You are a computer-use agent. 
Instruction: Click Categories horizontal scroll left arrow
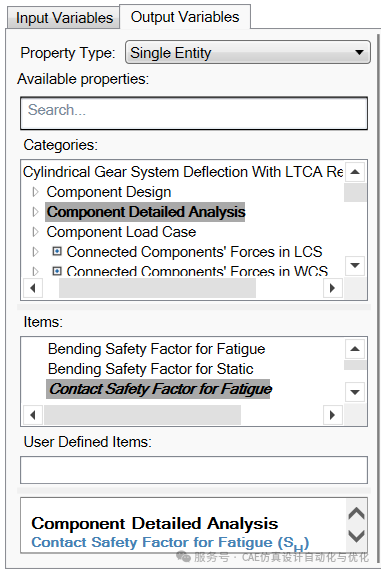(33, 288)
